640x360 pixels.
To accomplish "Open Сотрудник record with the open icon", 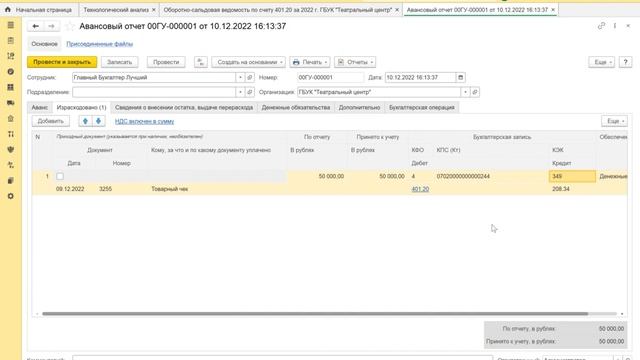I will tap(250, 77).
